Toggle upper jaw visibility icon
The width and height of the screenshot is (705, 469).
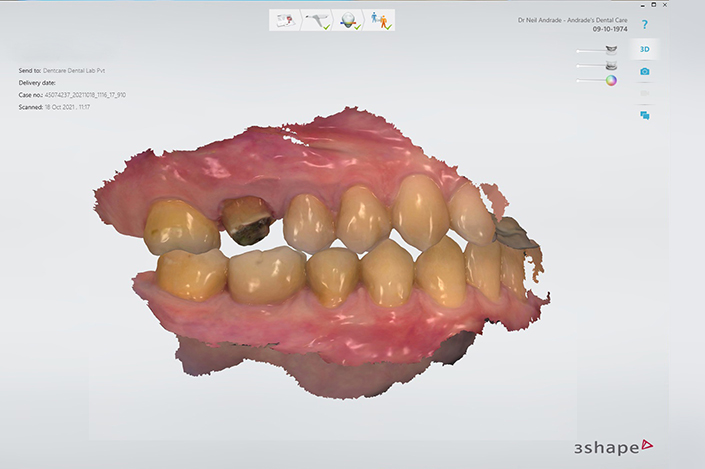[611, 49]
